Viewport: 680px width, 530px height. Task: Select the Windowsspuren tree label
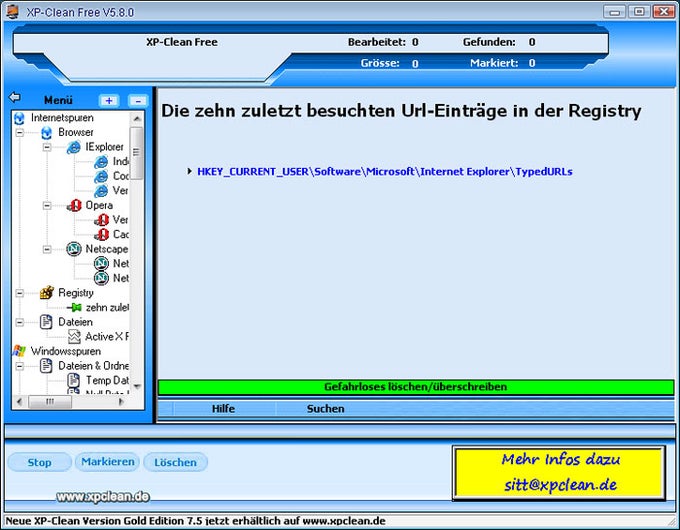65,351
